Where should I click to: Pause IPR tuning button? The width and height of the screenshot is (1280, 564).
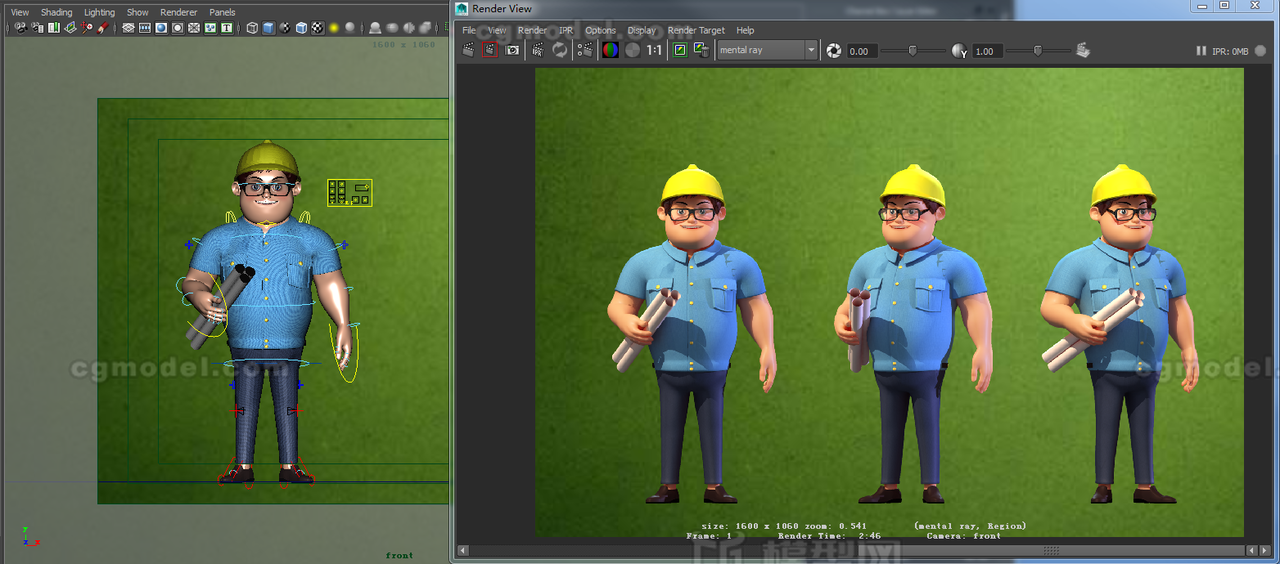point(1201,51)
